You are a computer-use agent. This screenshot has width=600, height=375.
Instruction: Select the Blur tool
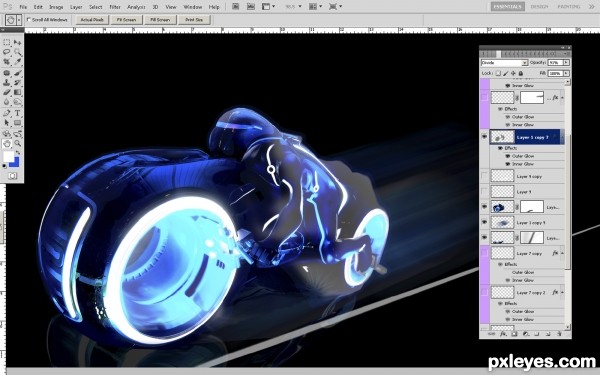pos(7,102)
